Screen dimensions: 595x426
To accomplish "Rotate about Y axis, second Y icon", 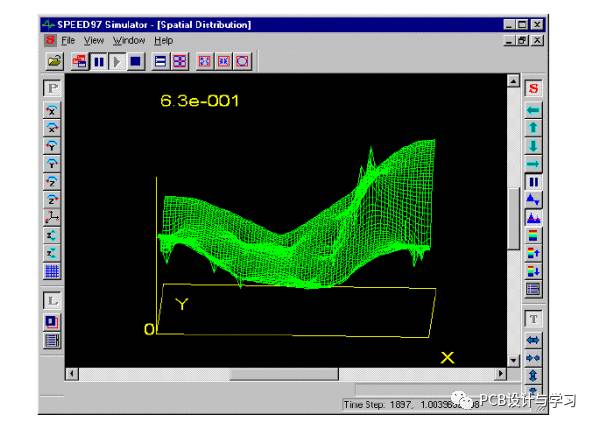I will tap(52, 163).
